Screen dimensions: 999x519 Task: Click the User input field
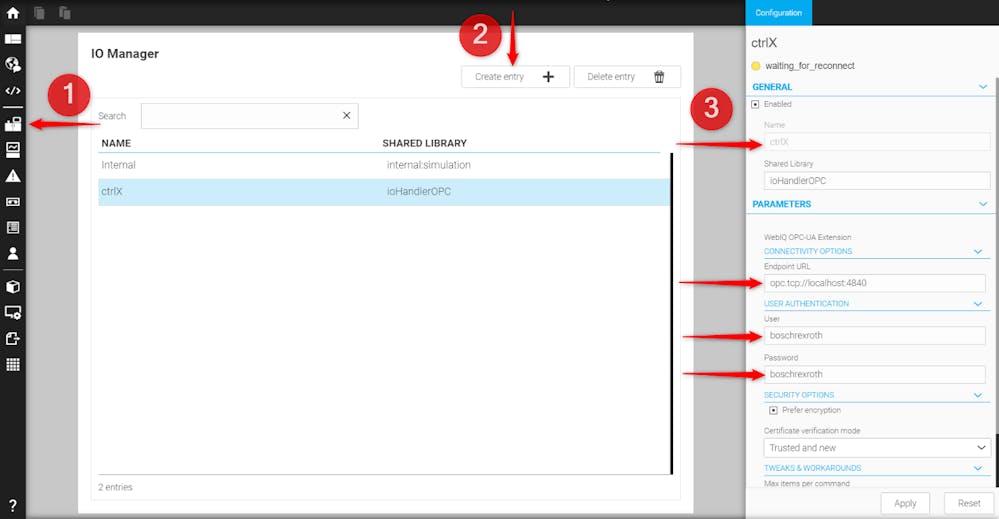click(x=874, y=335)
